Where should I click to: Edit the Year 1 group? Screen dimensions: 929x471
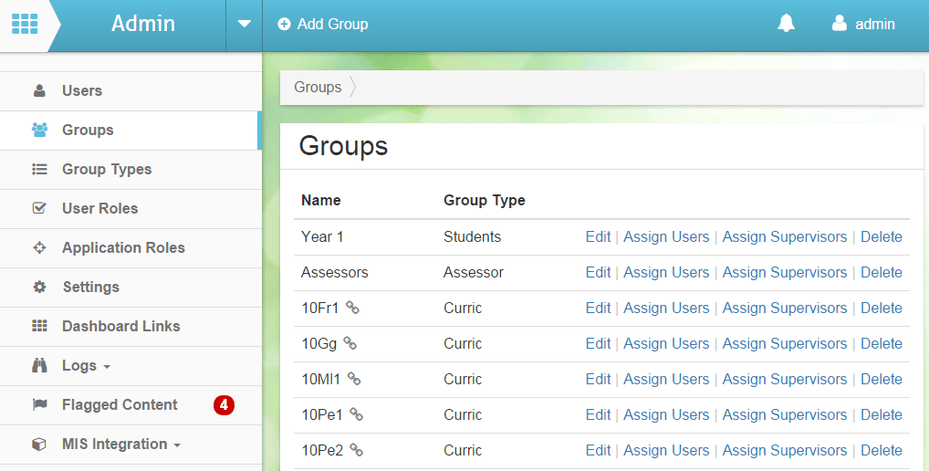click(598, 236)
